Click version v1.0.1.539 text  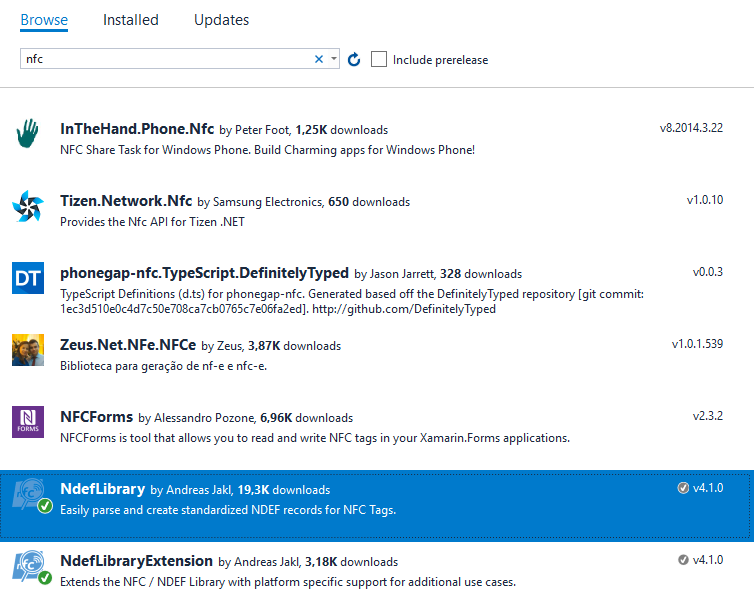697,344
